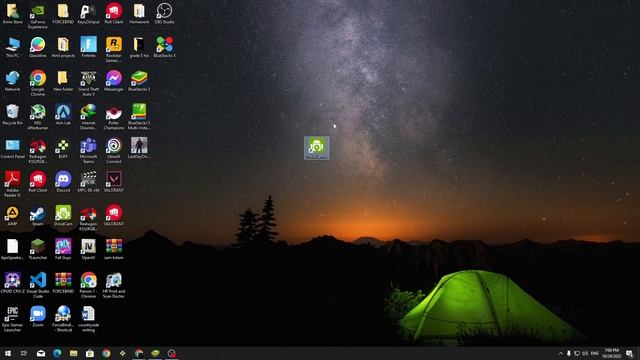
Task: Select the Recycle Bin icon
Action: (12, 114)
